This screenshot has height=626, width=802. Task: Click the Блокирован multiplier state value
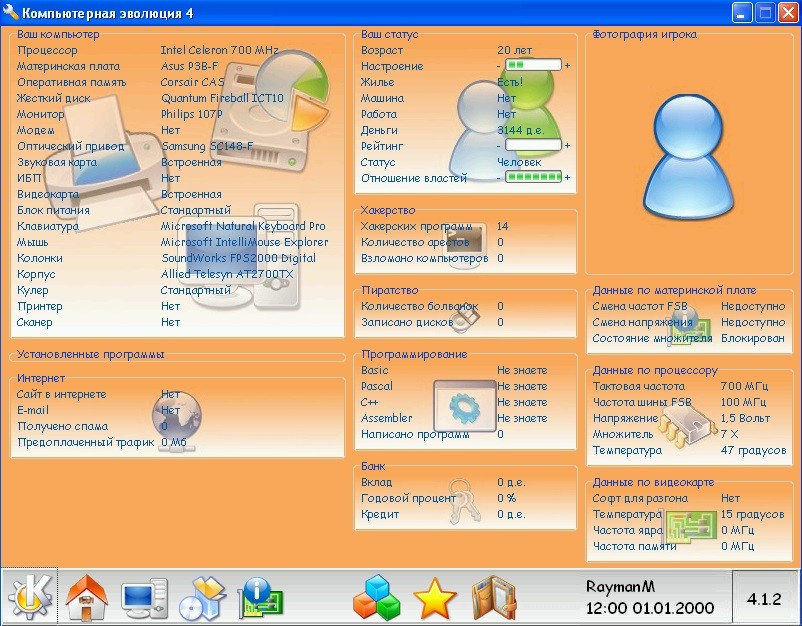coord(753,338)
